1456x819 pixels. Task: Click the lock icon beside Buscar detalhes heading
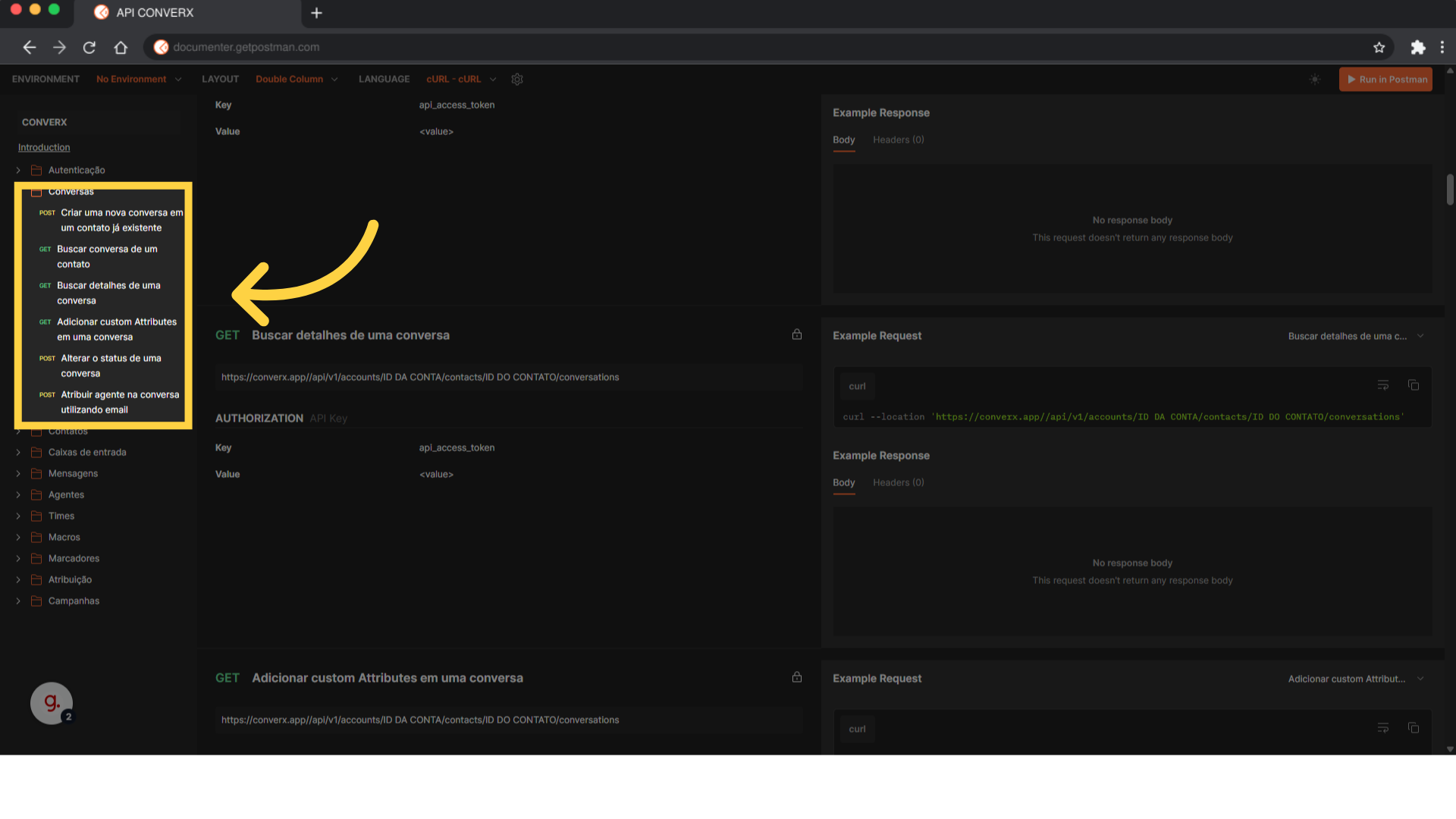[797, 334]
